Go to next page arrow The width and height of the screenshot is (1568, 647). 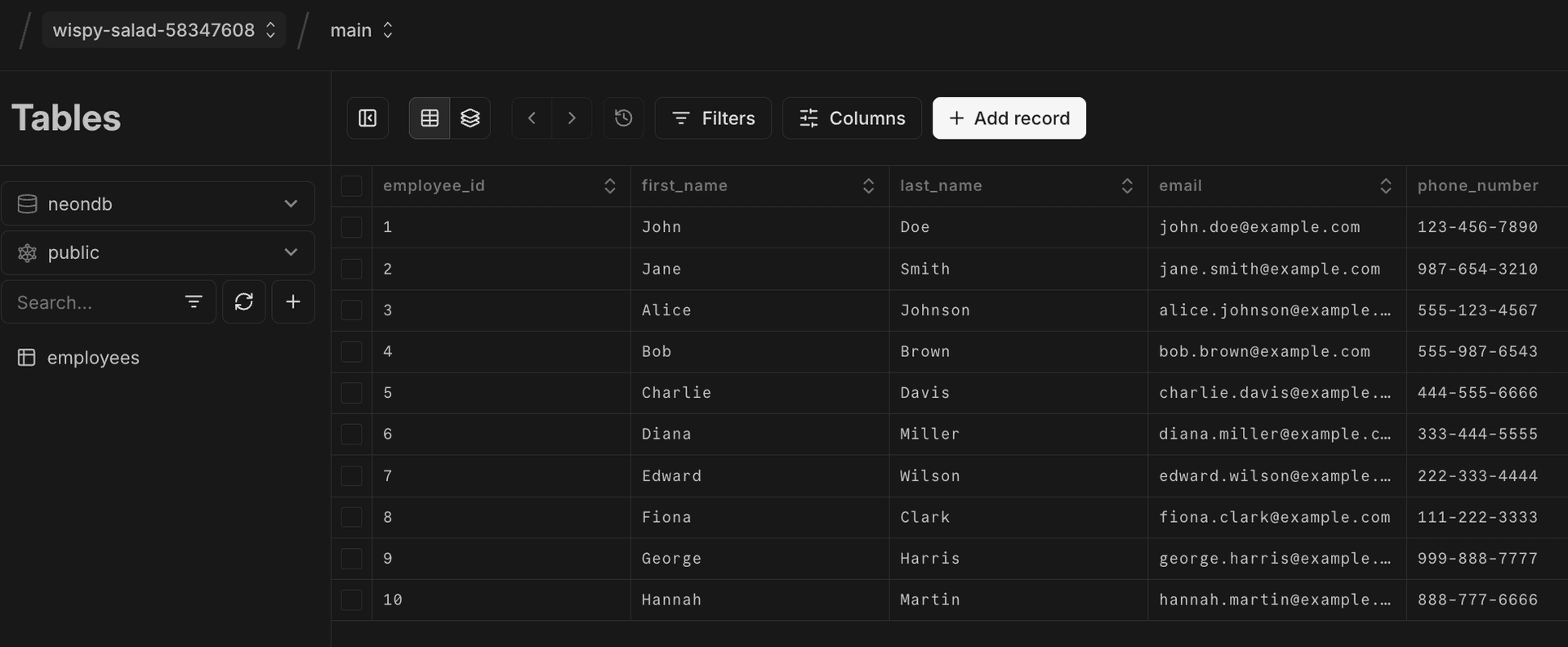572,118
